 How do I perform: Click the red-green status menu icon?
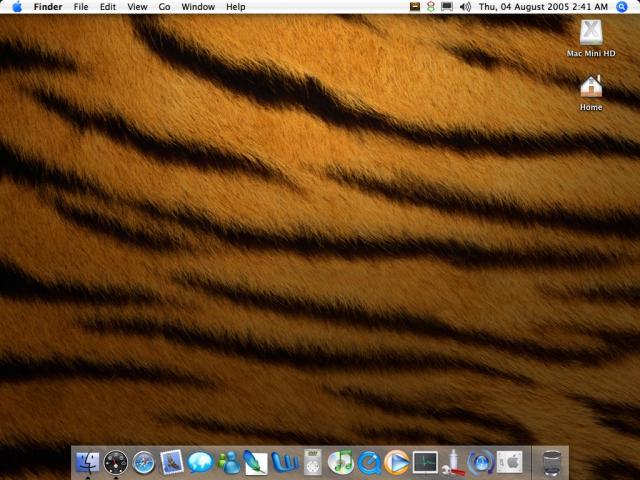pyautogui.click(x=431, y=7)
